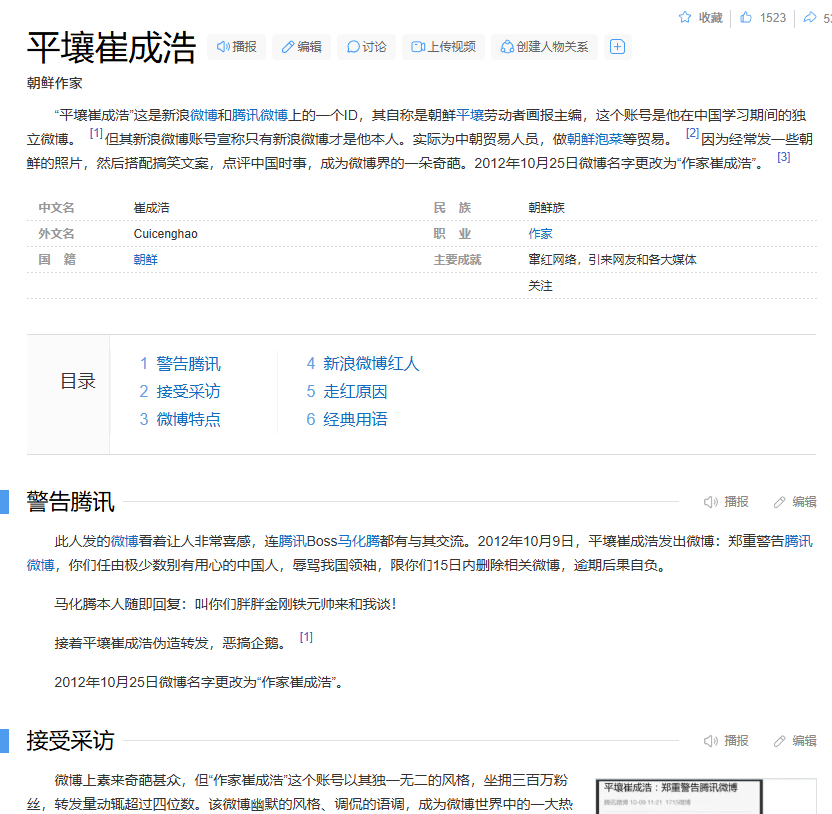This screenshot has height=814, width=832.
Task: Open the 腾讯 link before Boss
Action: coord(292,541)
